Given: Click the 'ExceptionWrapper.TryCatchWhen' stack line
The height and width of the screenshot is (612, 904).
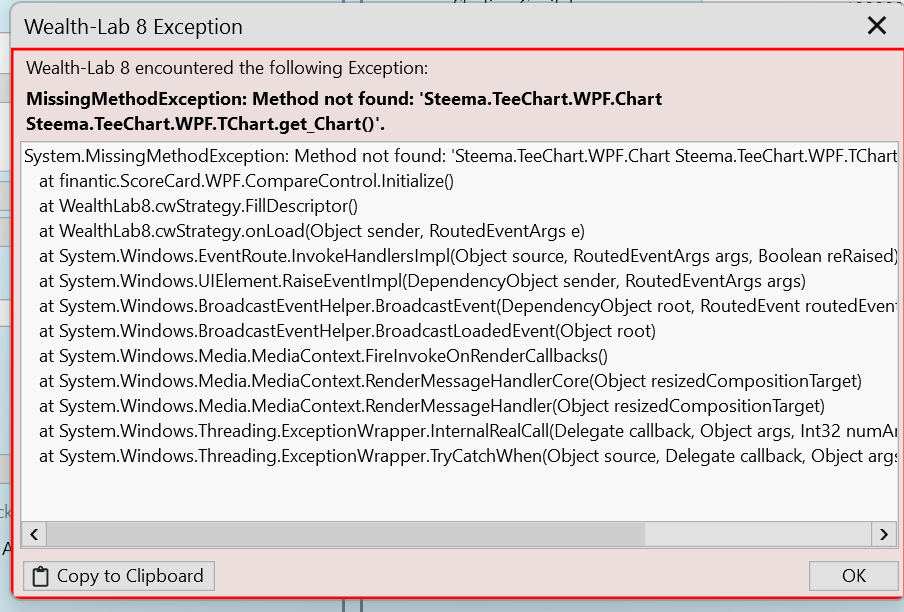Looking at the screenshot, I should [468, 456].
